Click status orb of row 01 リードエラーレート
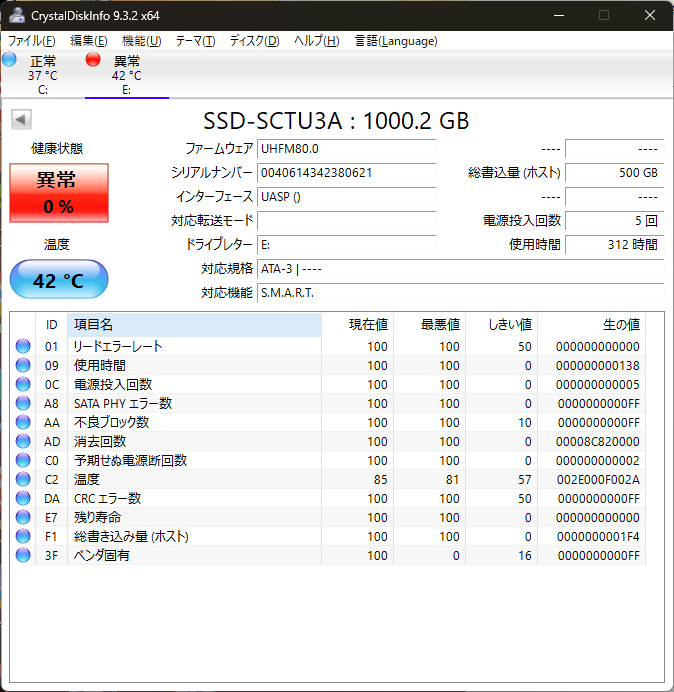Viewport: 674px width, 692px height. [x=23, y=346]
